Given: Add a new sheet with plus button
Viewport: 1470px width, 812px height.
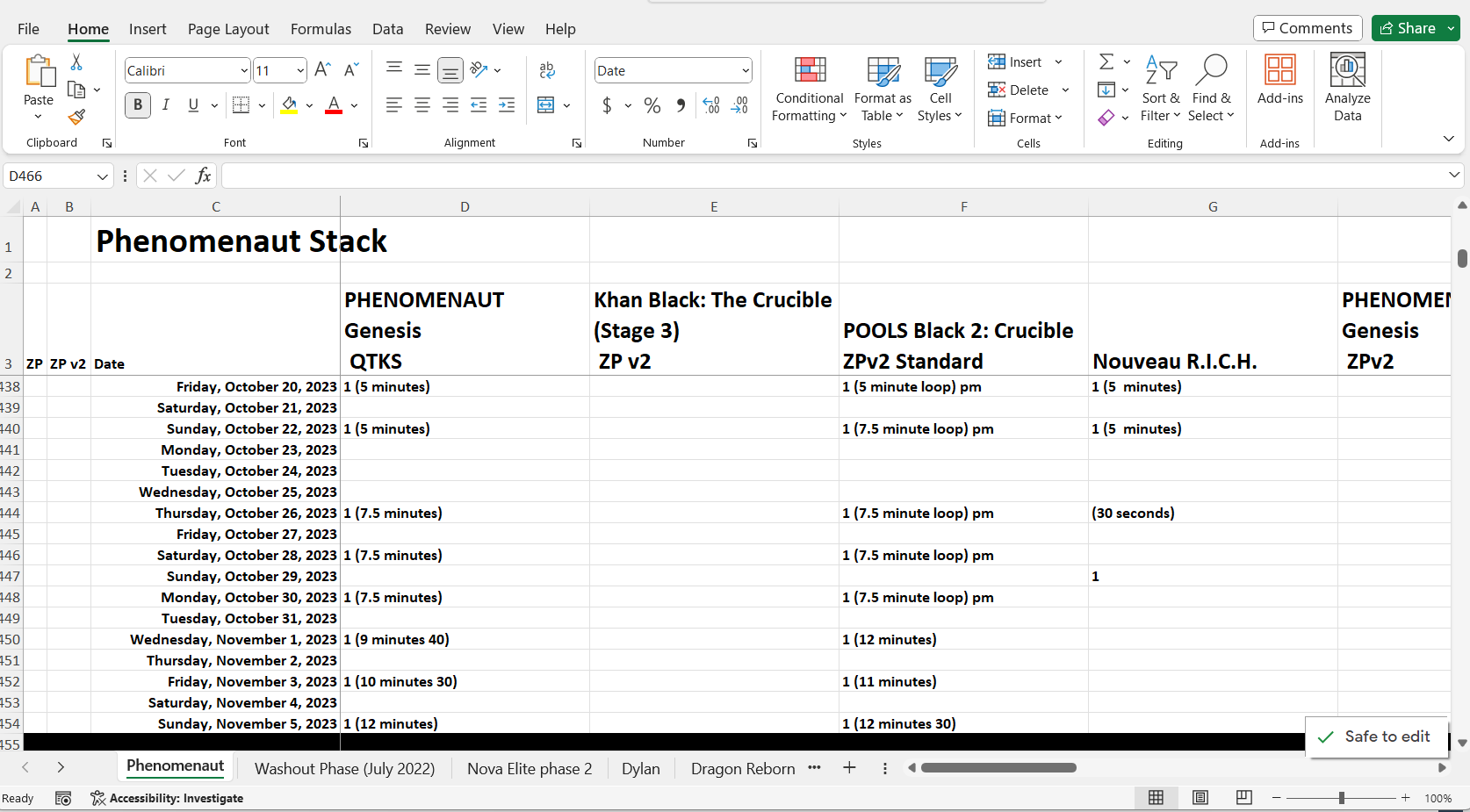Looking at the screenshot, I should click(x=849, y=768).
